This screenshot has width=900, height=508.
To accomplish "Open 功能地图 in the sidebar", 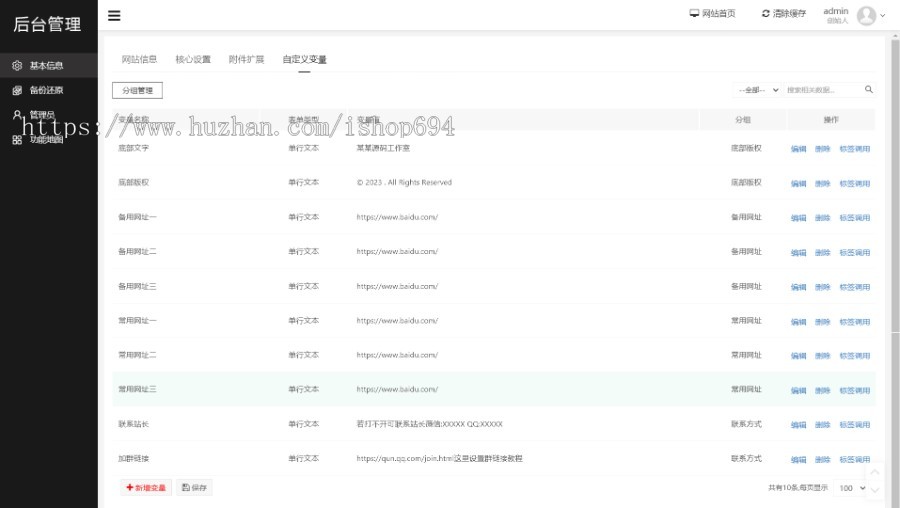I will click(49, 139).
